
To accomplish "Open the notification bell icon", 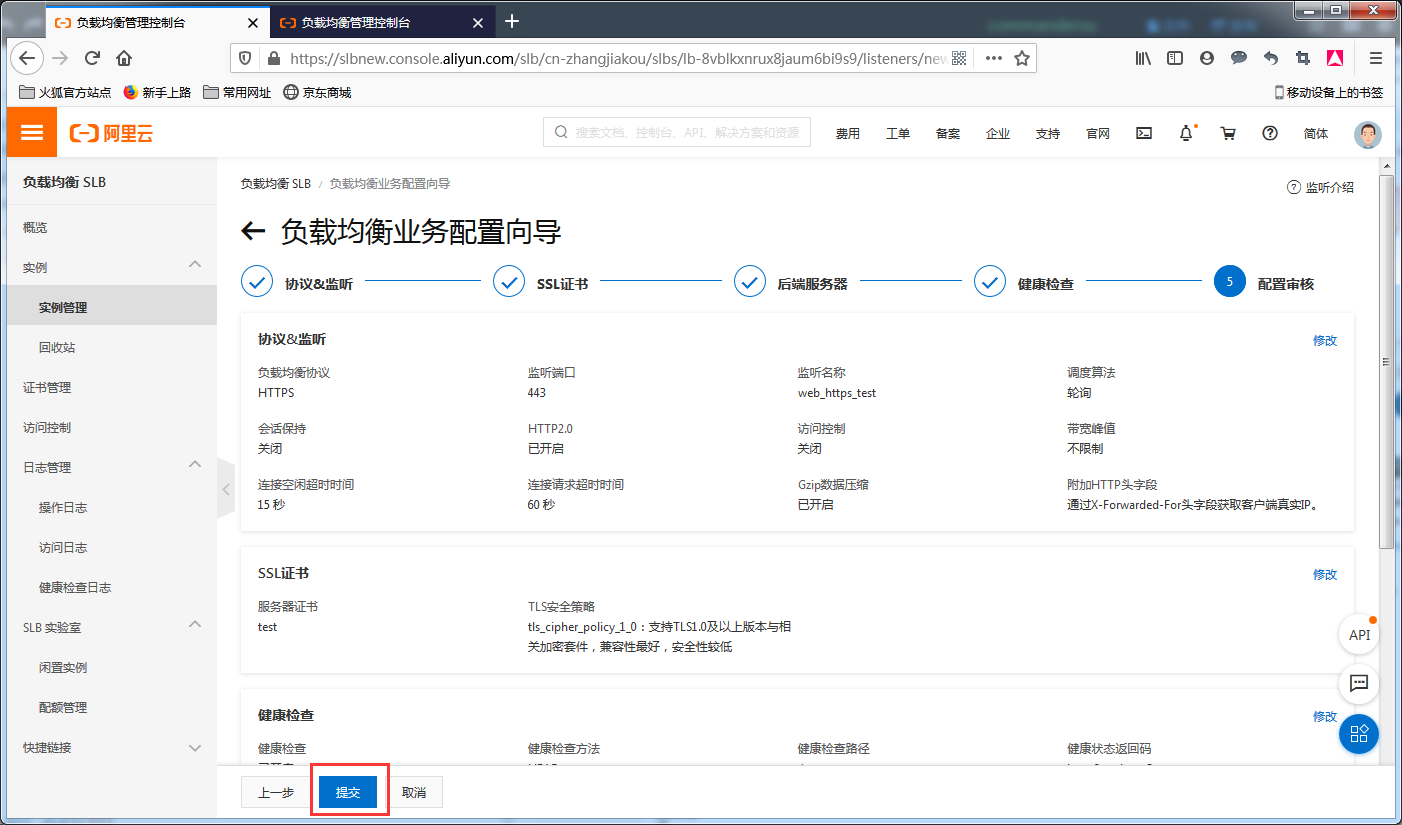I will [x=1186, y=132].
